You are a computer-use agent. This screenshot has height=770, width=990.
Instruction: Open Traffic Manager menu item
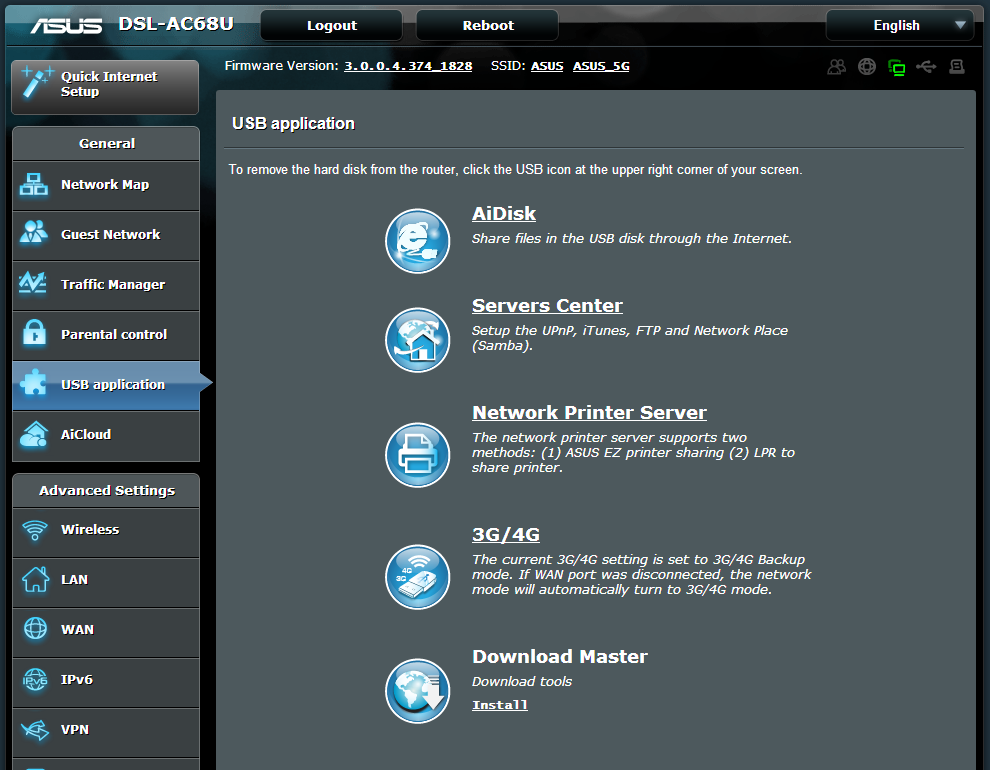pyautogui.click(x=106, y=285)
